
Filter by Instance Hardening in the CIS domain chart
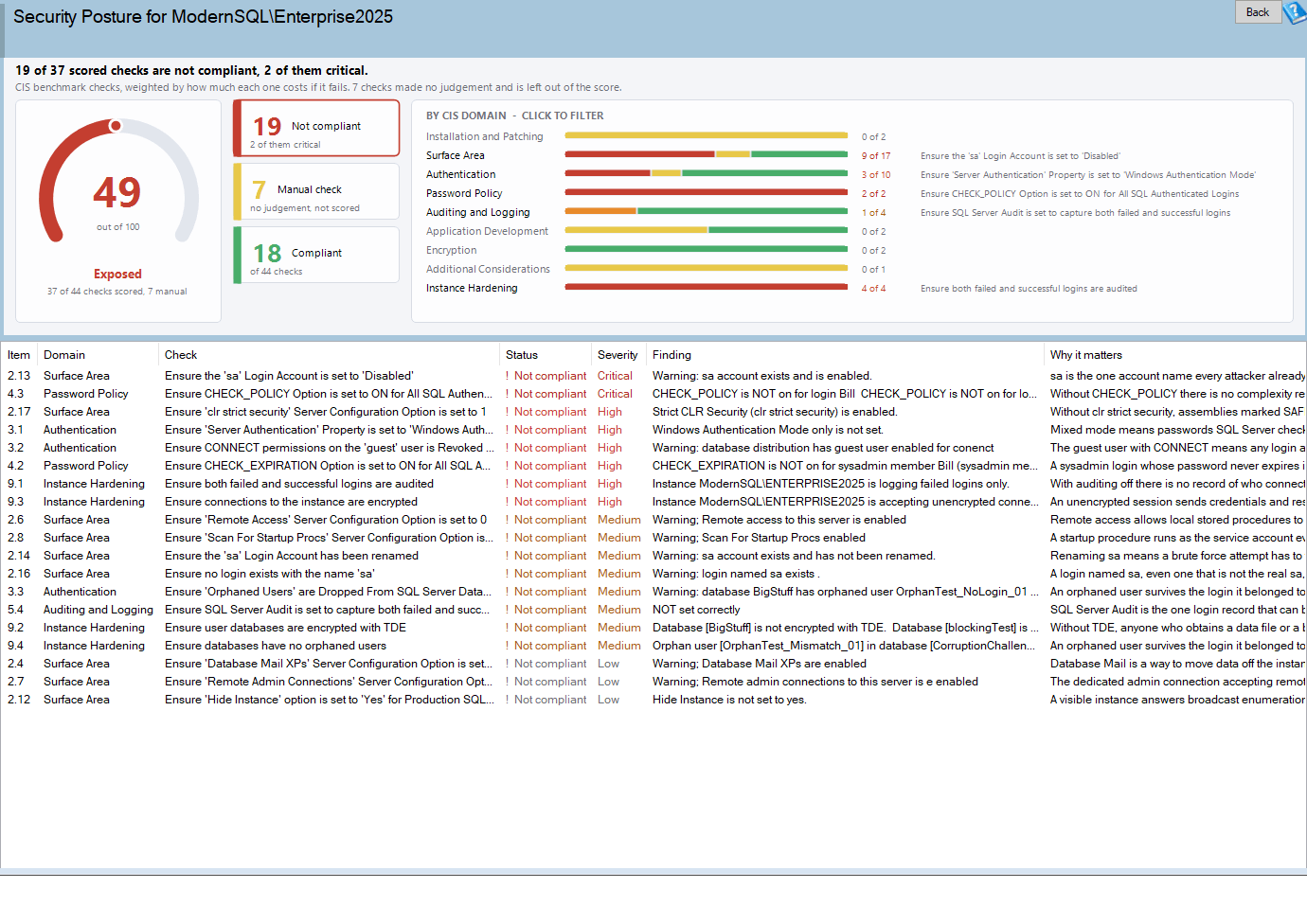472,288
